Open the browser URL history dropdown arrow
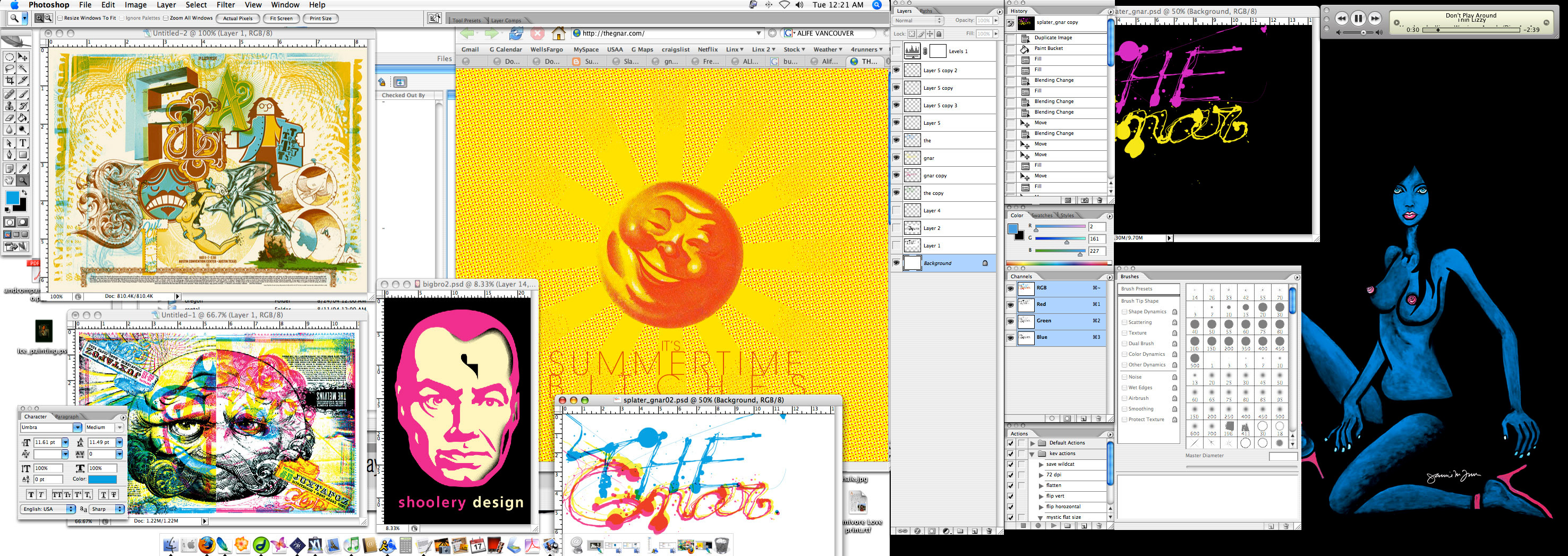 pyautogui.click(x=759, y=33)
